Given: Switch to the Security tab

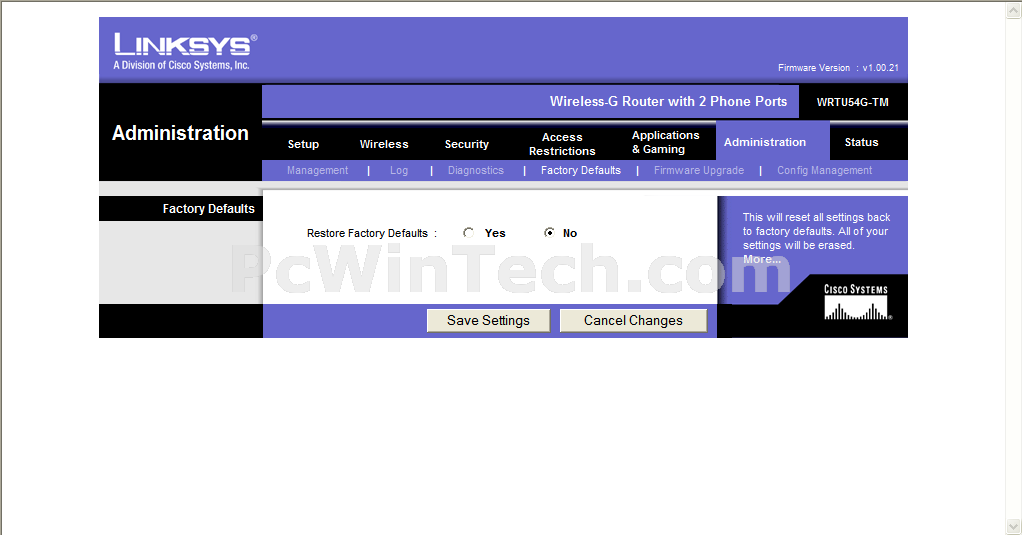Looking at the screenshot, I should (x=467, y=144).
